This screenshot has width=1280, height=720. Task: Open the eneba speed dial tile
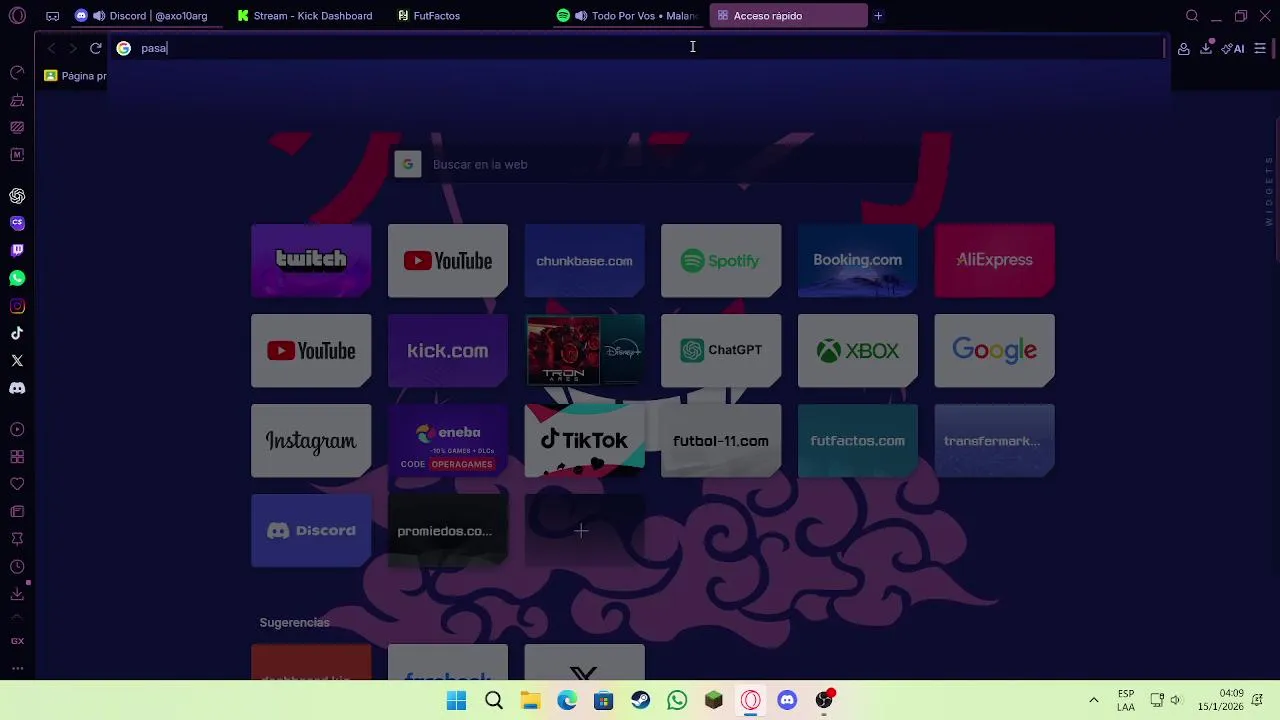447,441
